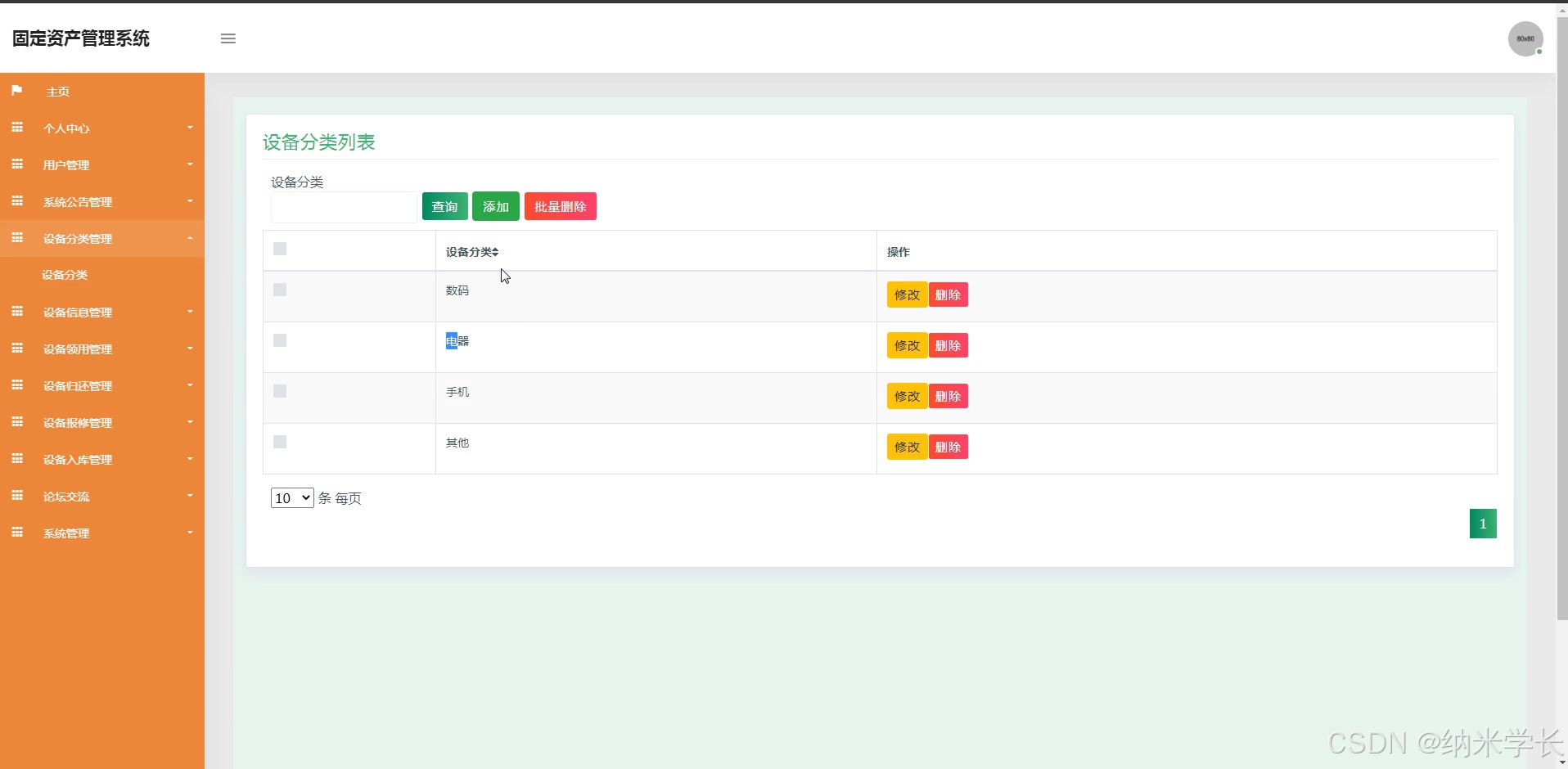This screenshot has height=769, width=1568.
Task: Click the grid icon beside 设备入库管理
Action: tap(16, 459)
